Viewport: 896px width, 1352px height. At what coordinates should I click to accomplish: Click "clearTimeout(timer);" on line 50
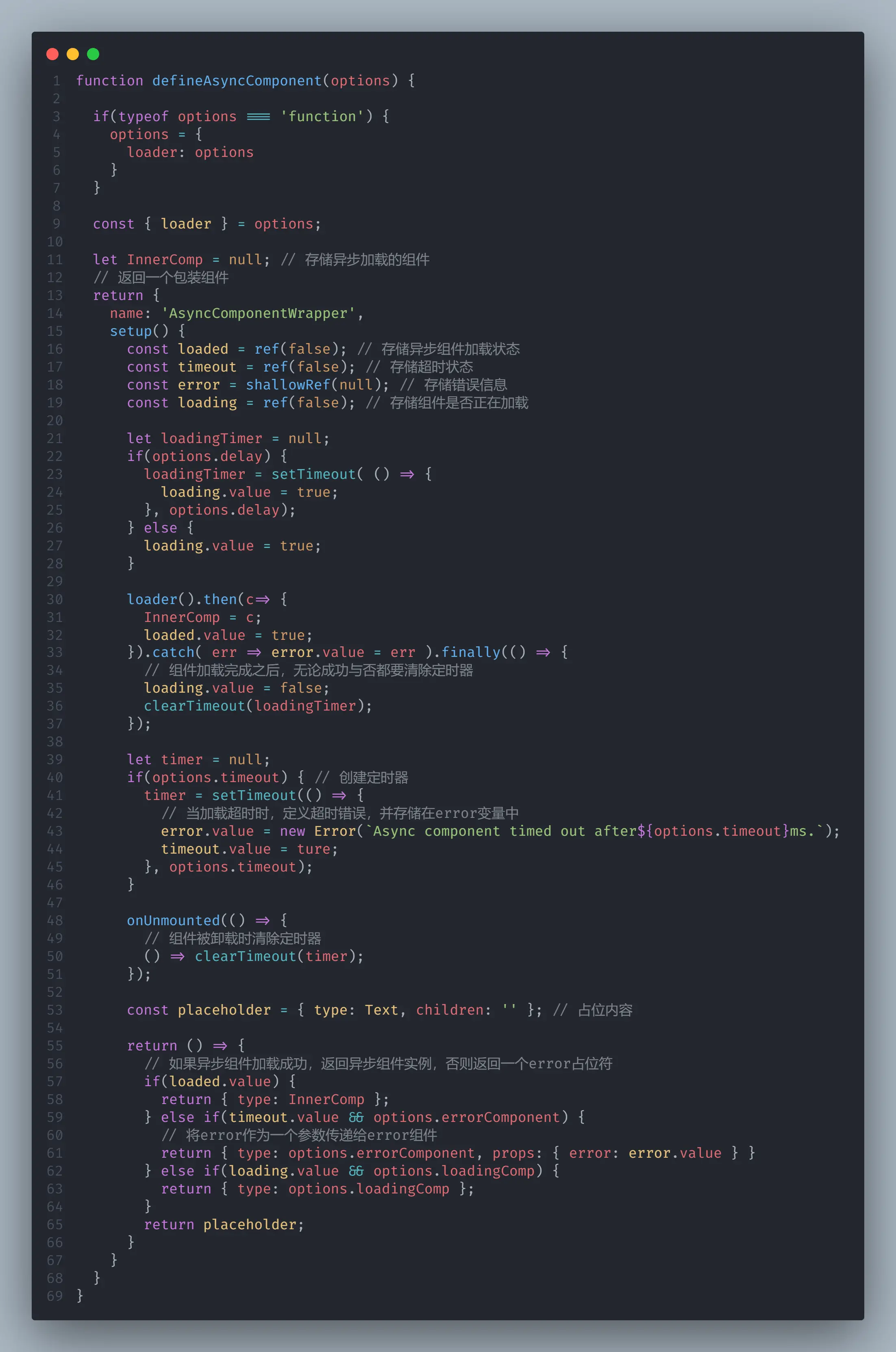(279, 956)
